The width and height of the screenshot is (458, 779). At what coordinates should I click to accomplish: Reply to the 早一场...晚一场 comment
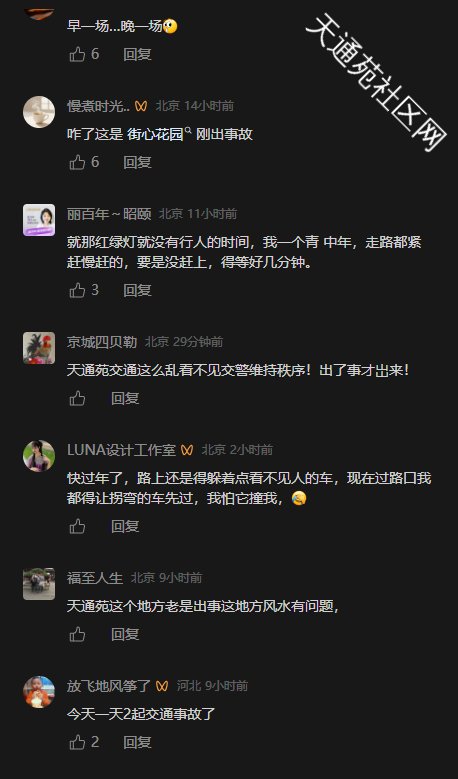coord(137,54)
